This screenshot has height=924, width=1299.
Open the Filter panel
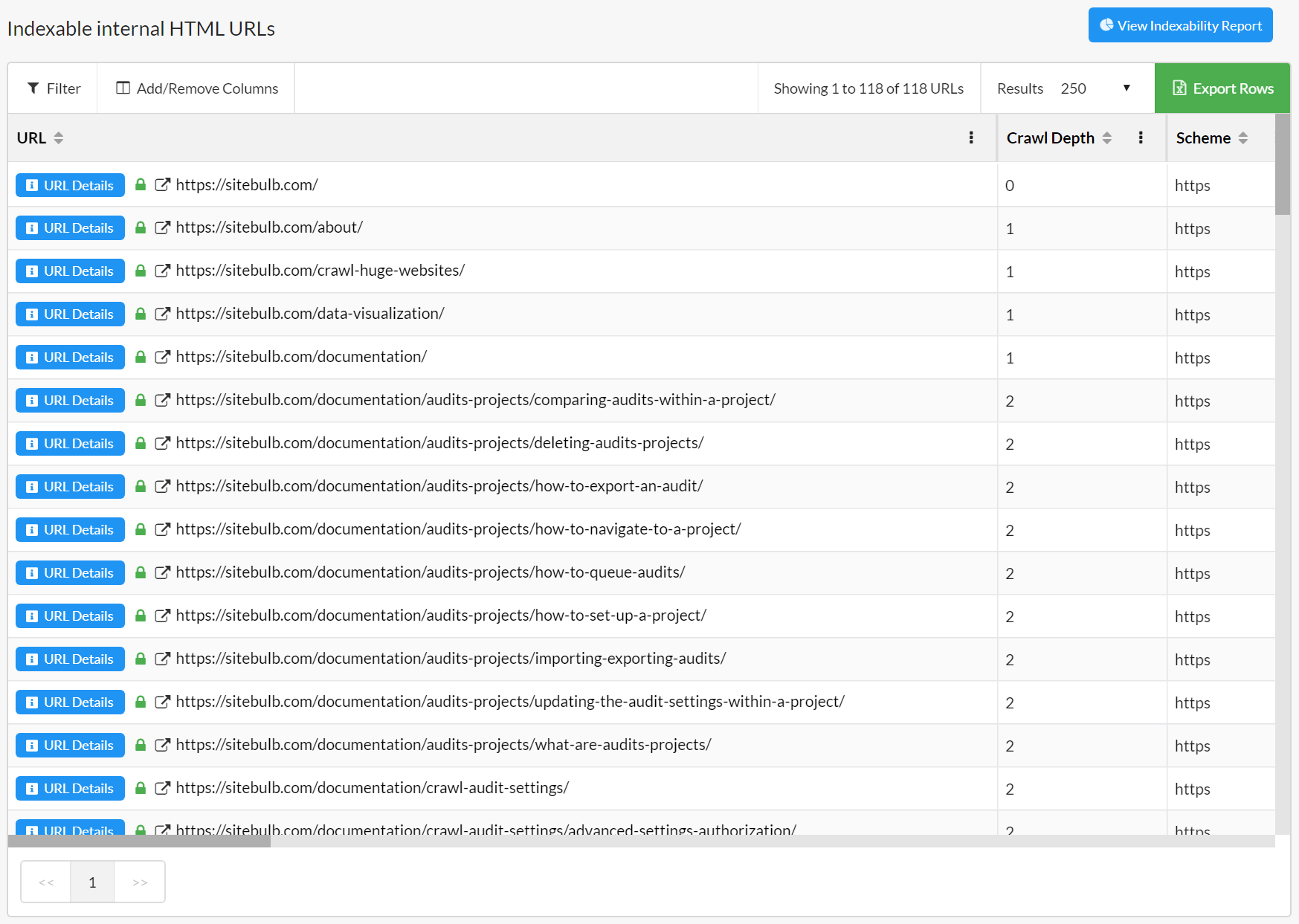coord(54,88)
